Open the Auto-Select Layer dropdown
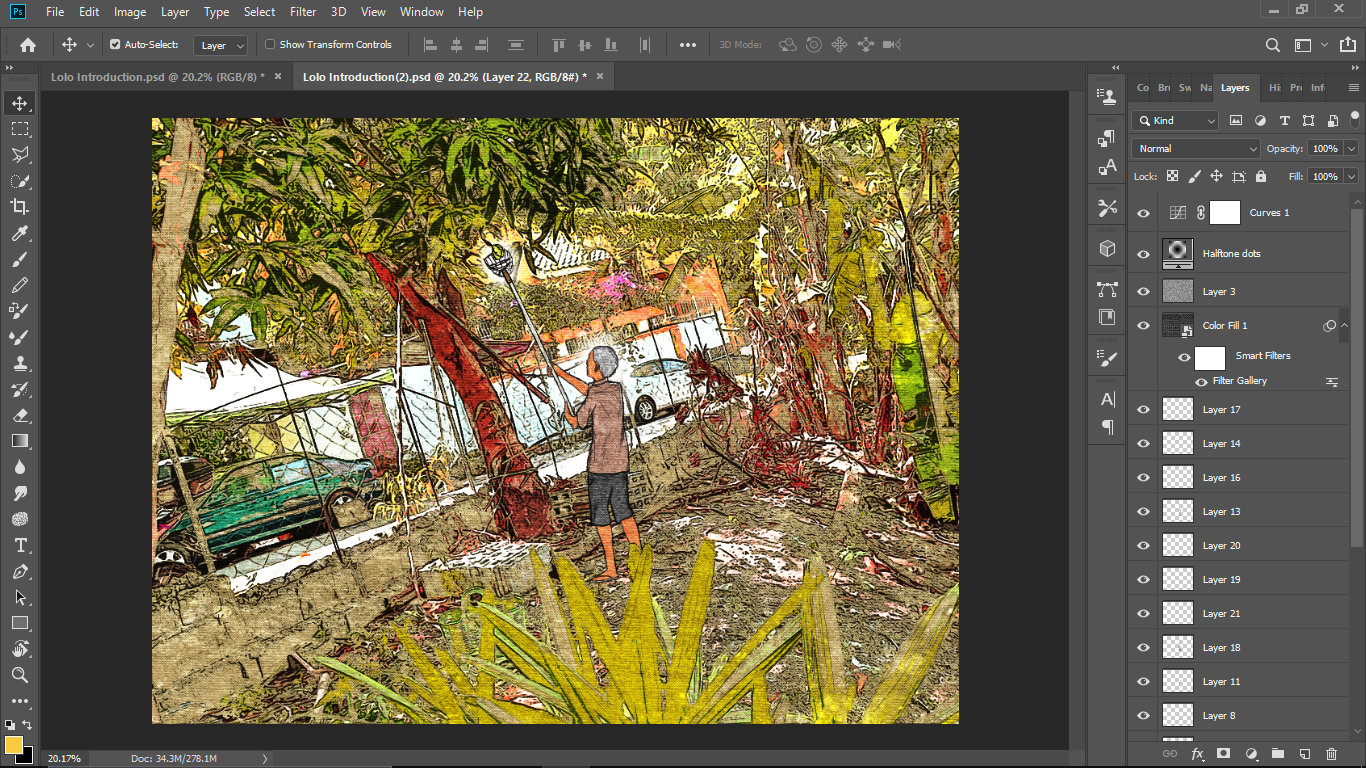The width and height of the screenshot is (1366, 768). click(x=221, y=45)
